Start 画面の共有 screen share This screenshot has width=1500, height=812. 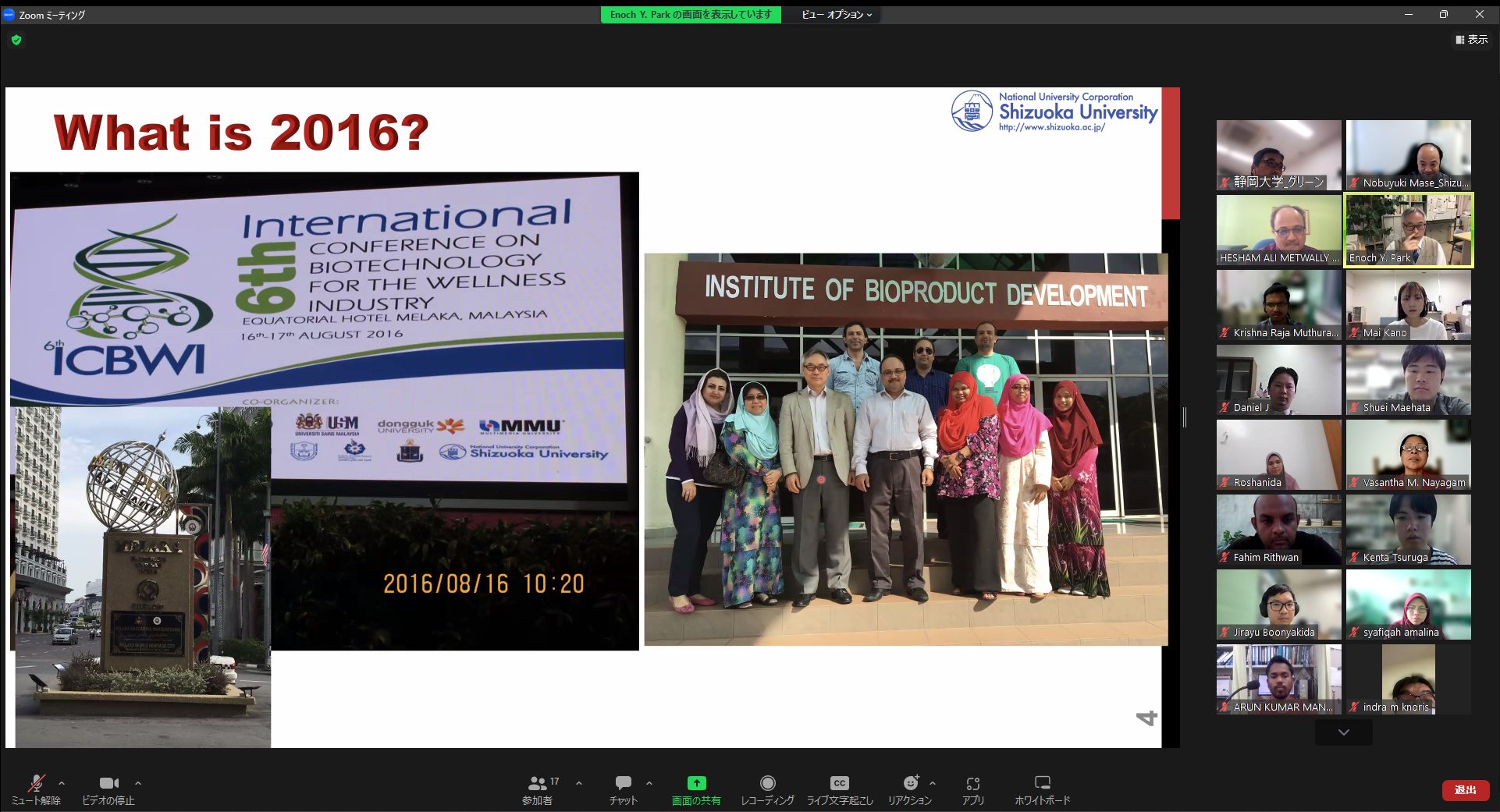click(696, 789)
